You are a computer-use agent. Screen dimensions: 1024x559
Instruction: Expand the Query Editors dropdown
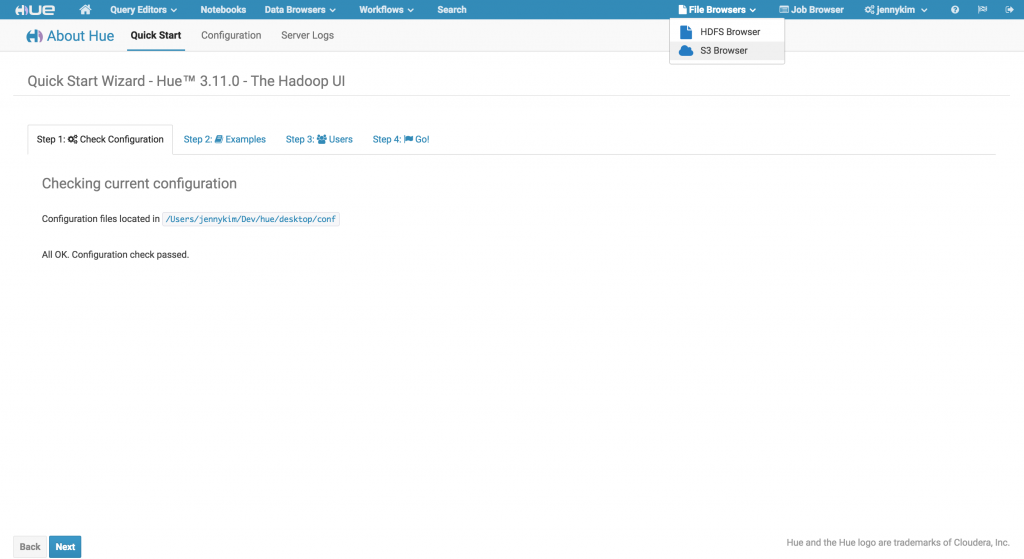[x=143, y=10]
